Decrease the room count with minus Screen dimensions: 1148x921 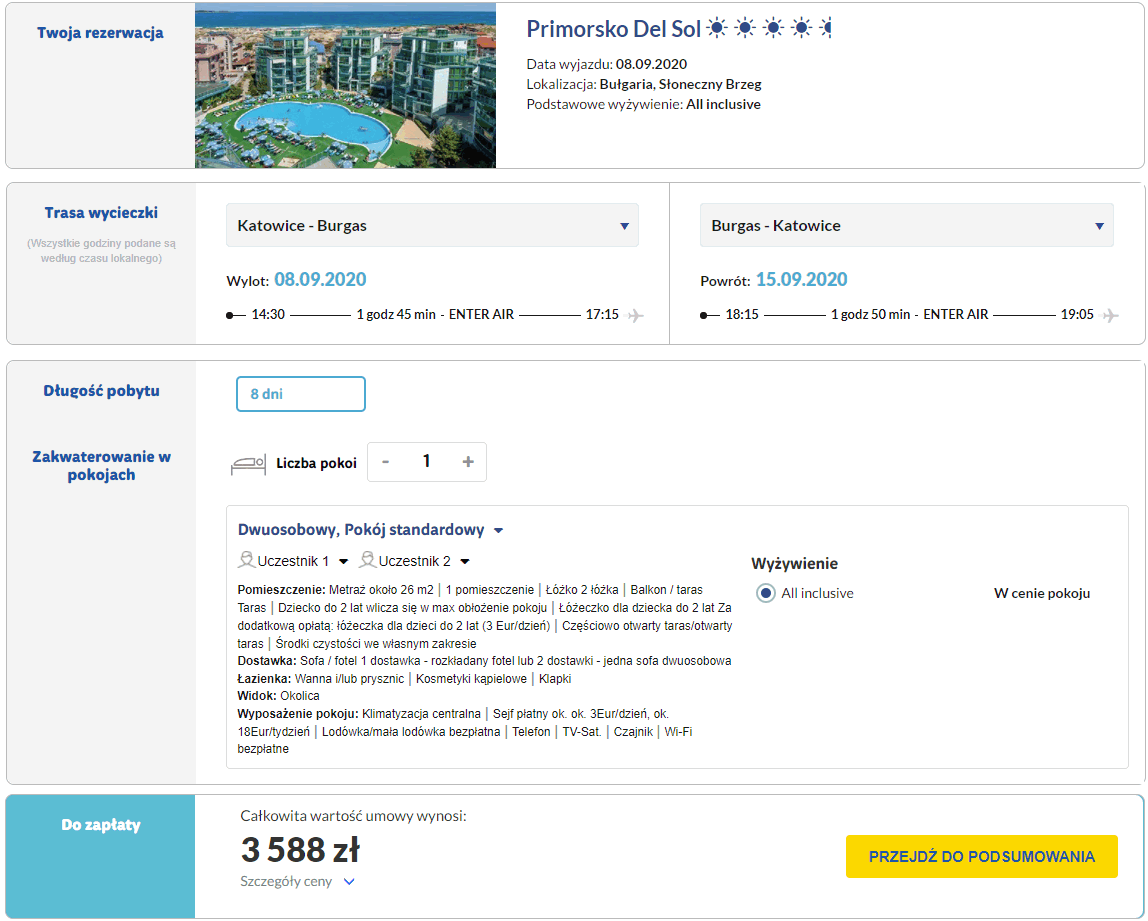(x=386, y=462)
